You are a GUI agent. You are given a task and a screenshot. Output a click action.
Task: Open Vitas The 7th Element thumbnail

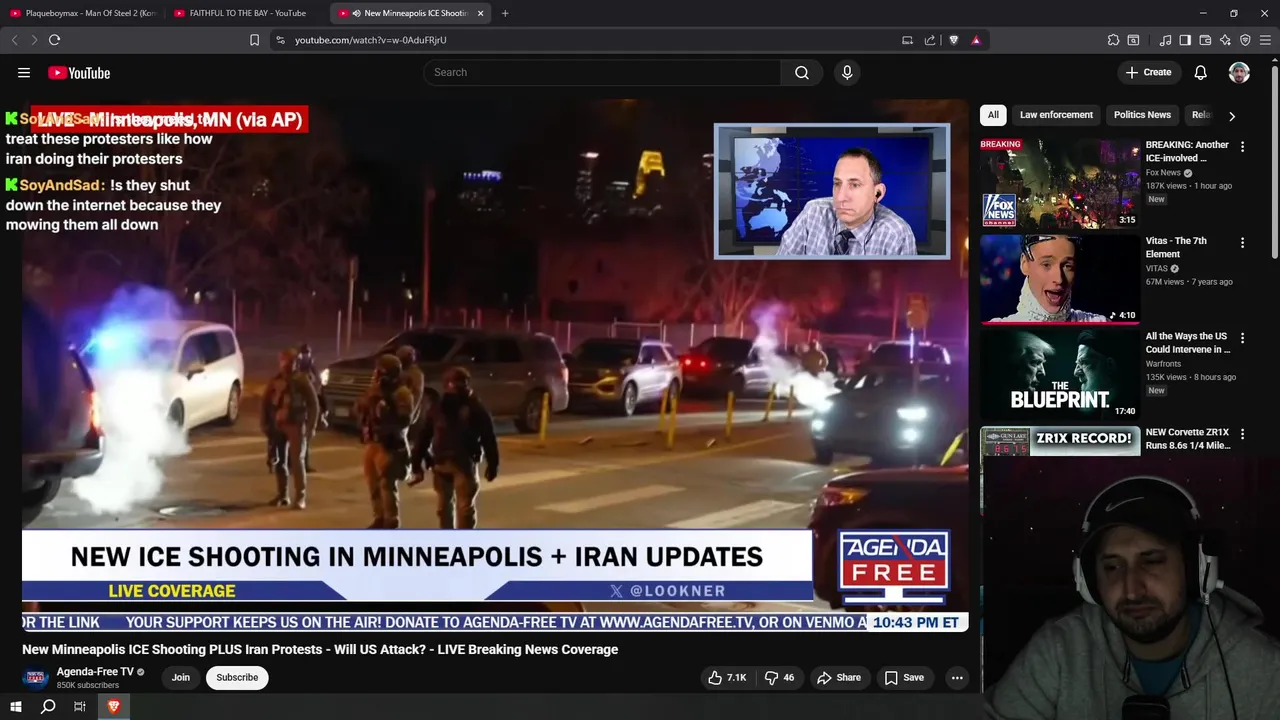tap(1060, 278)
